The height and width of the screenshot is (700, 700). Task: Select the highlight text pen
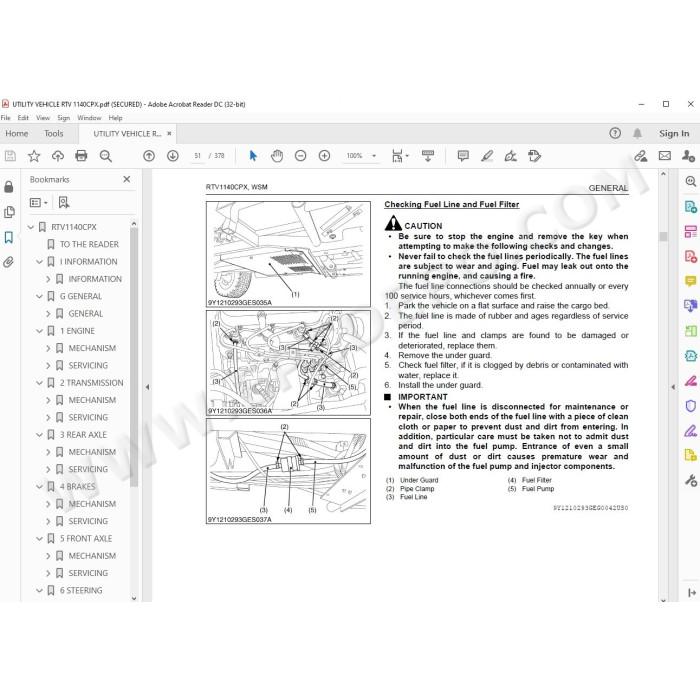pos(487,156)
